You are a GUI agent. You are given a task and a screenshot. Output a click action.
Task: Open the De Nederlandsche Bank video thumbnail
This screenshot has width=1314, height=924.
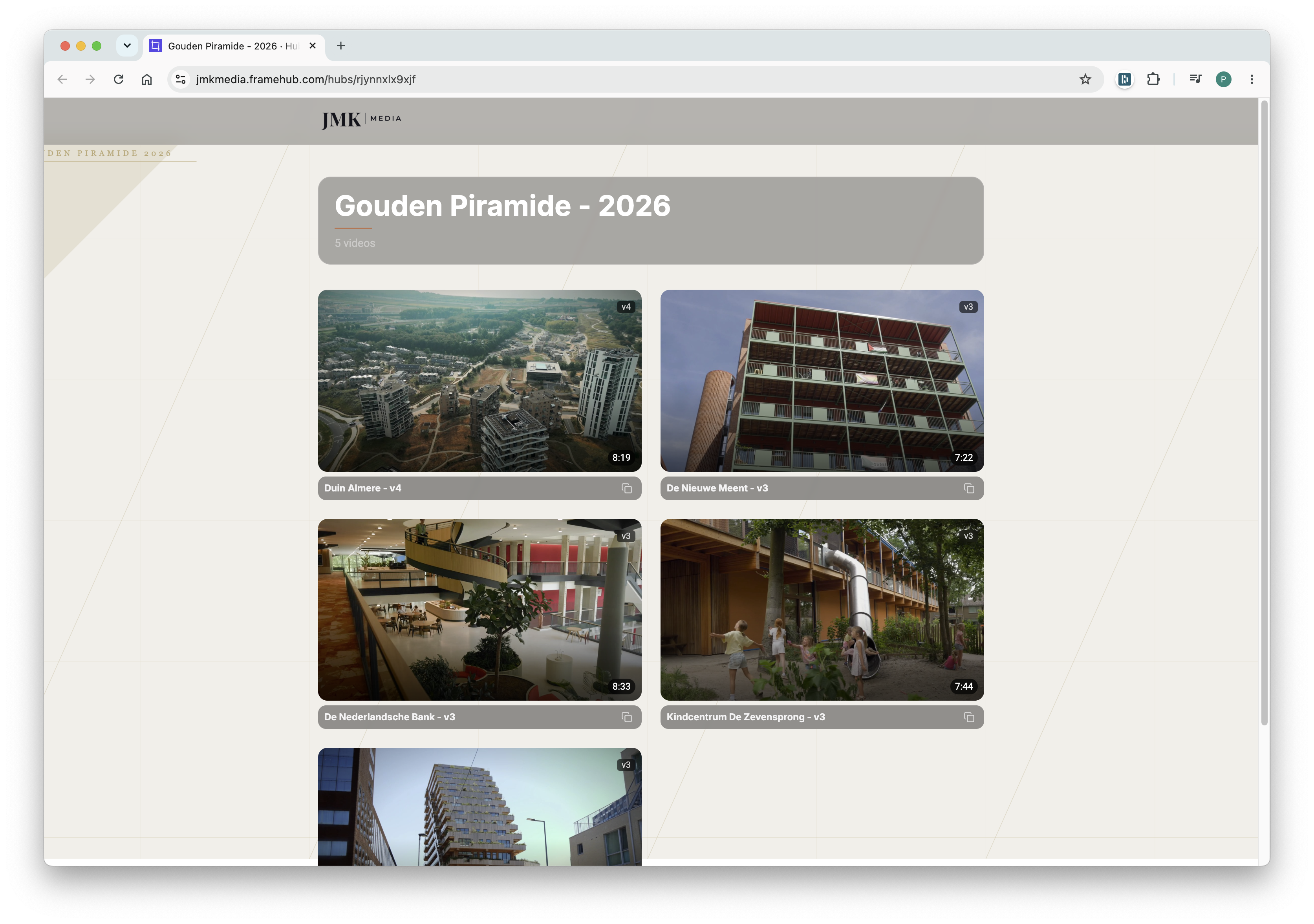point(479,609)
